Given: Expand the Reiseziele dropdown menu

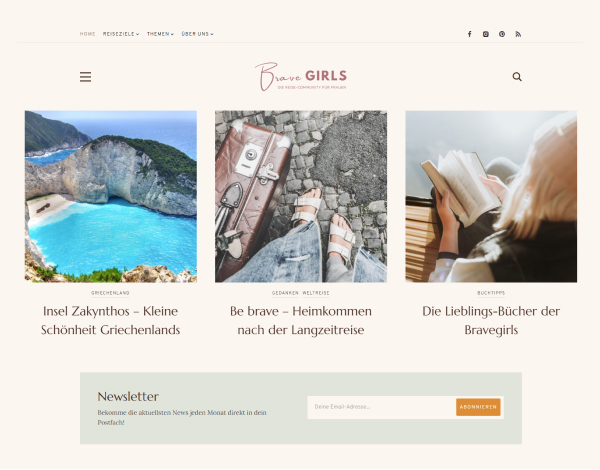Looking at the screenshot, I should (x=121, y=34).
